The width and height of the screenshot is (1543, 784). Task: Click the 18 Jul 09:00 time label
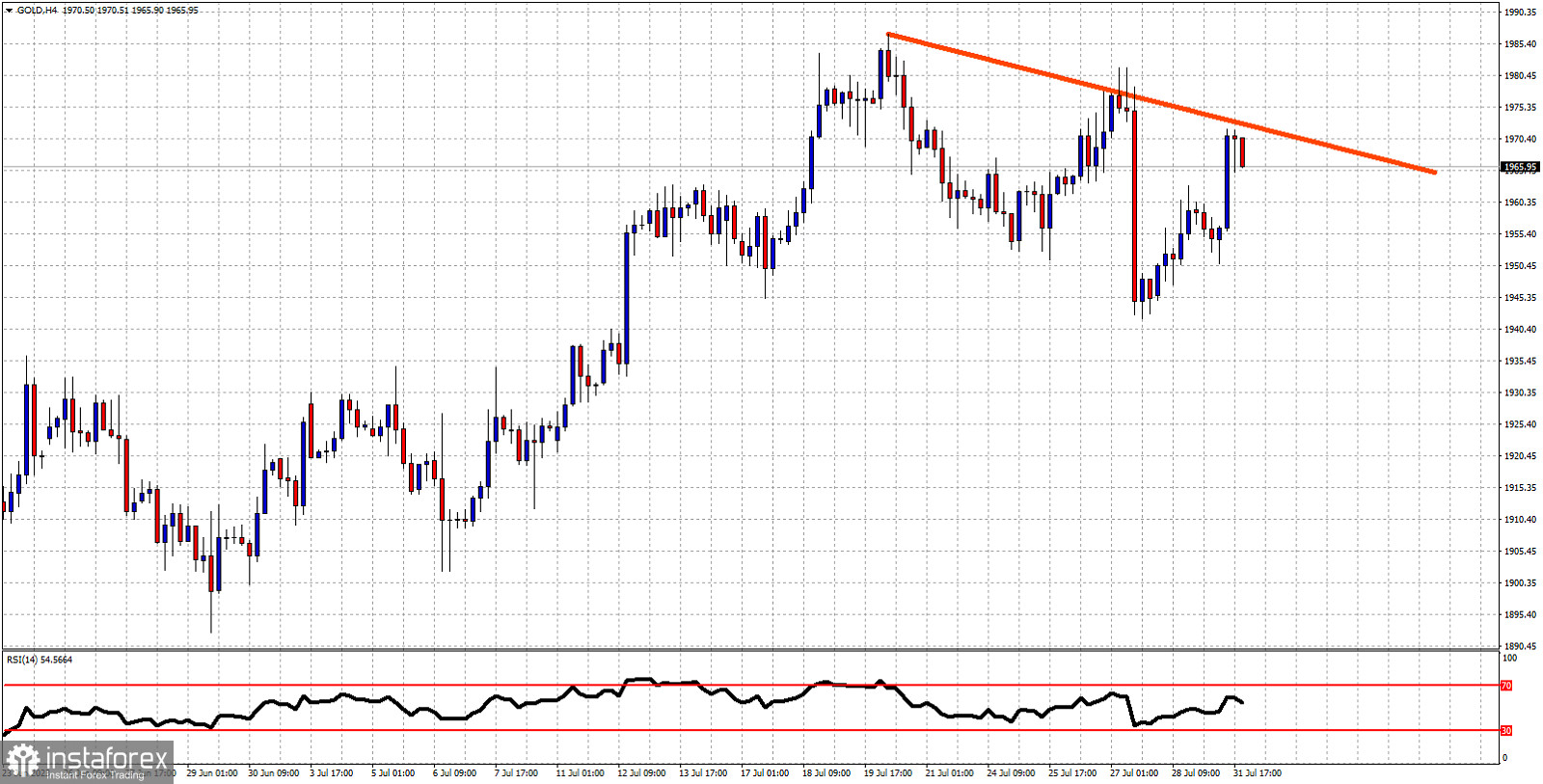(827, 773)
